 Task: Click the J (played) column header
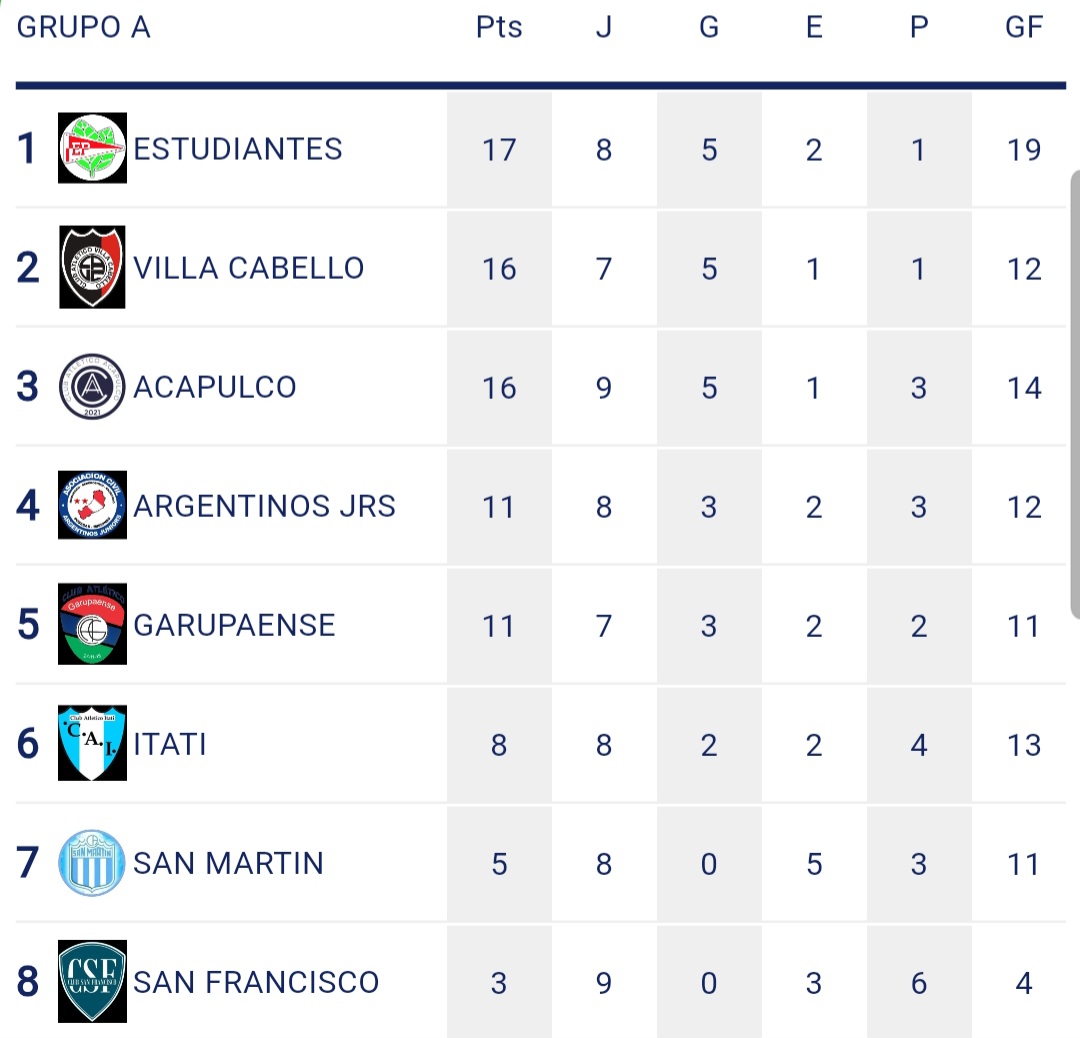point(604,27)
